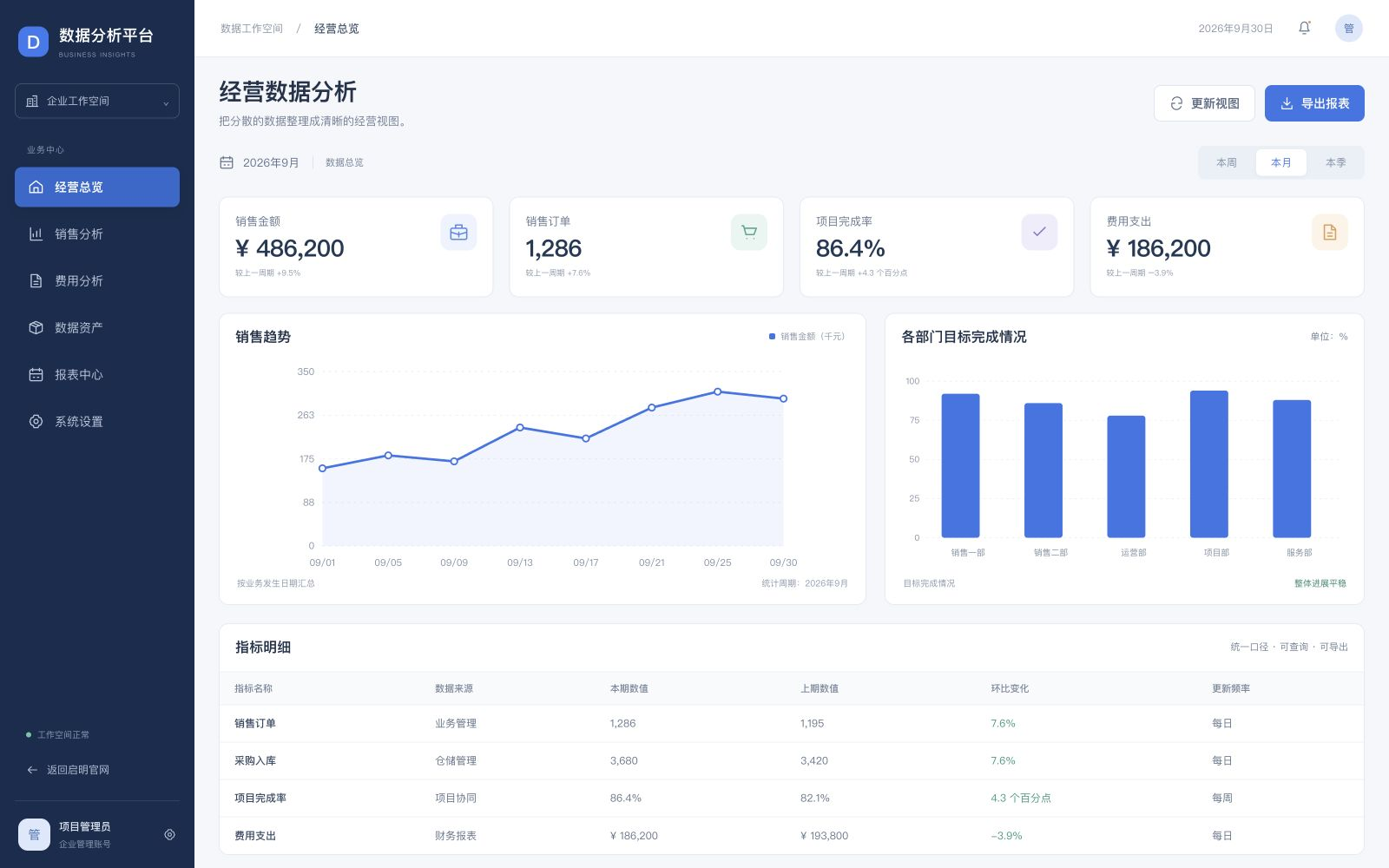Click the building icon in workspace selector

(x=32, y=101)
